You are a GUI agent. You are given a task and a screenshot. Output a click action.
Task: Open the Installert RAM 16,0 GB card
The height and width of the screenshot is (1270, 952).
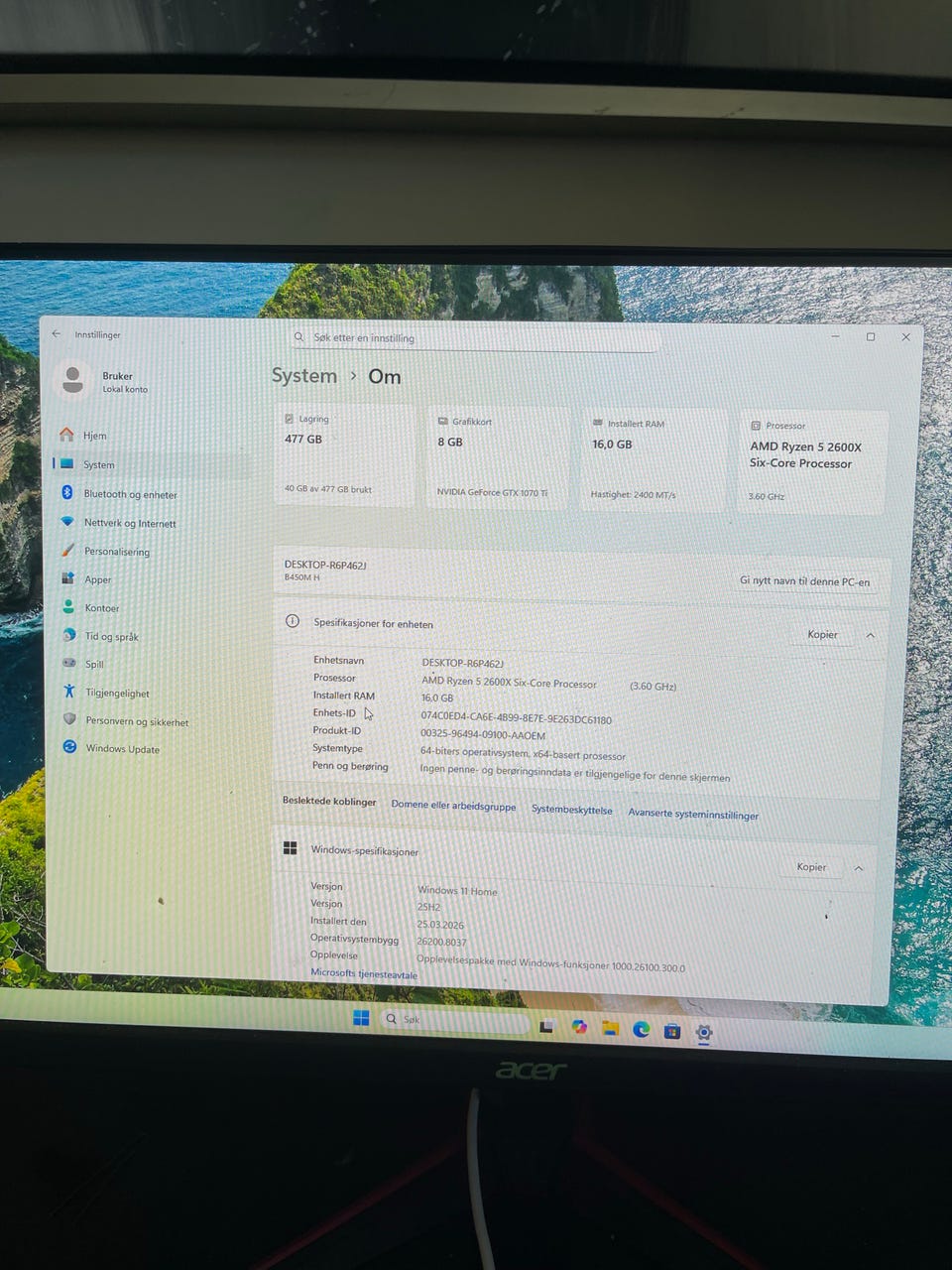click(653, 460)
